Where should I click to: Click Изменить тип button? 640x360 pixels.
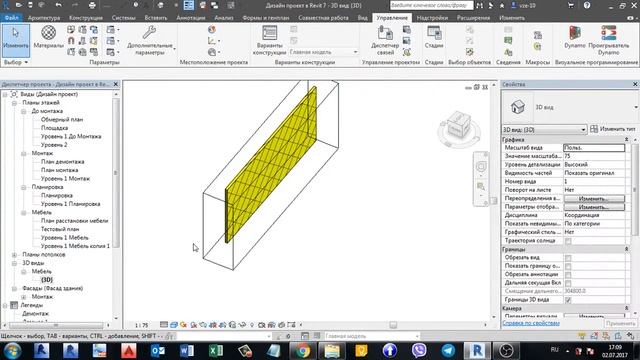pyautogui.click(x=613, y=129)
